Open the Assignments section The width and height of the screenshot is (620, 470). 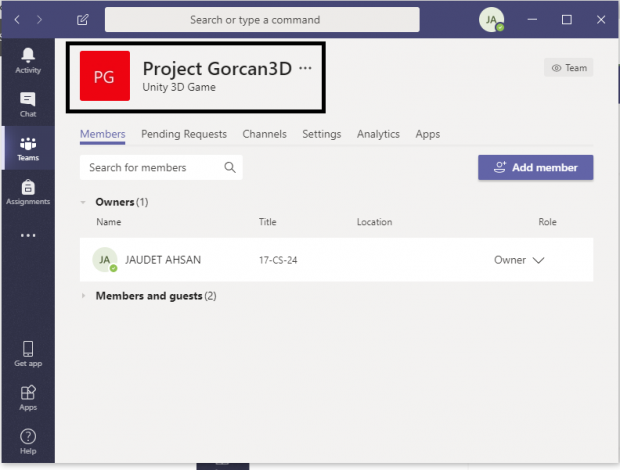pyautogui.click(x=28, y=192)
